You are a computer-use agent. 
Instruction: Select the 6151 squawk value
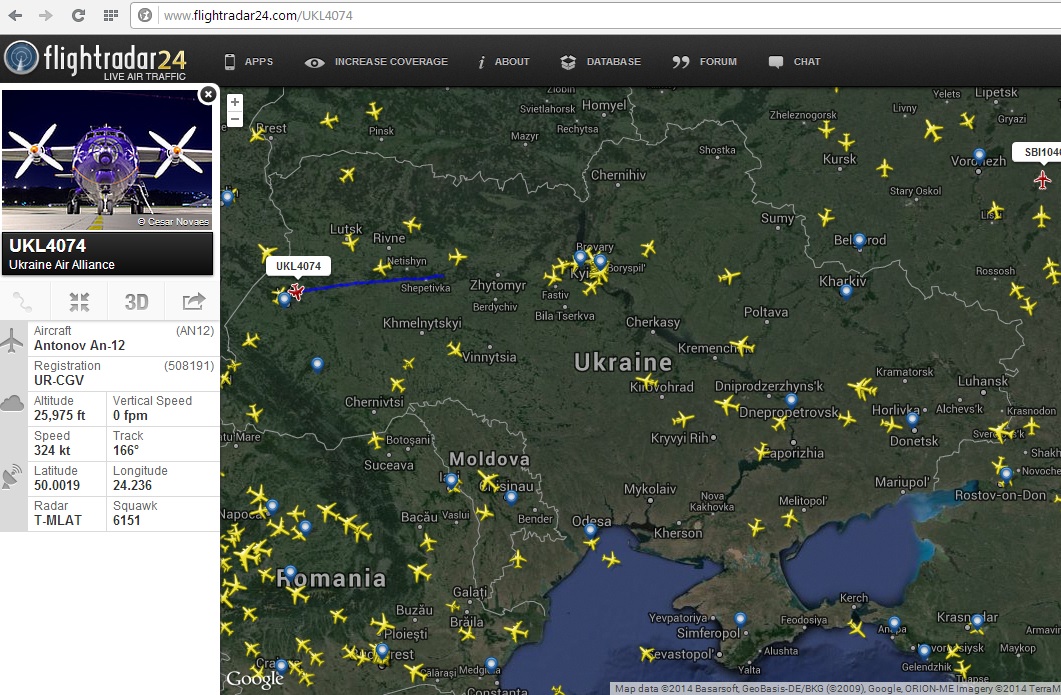point(127,520)
